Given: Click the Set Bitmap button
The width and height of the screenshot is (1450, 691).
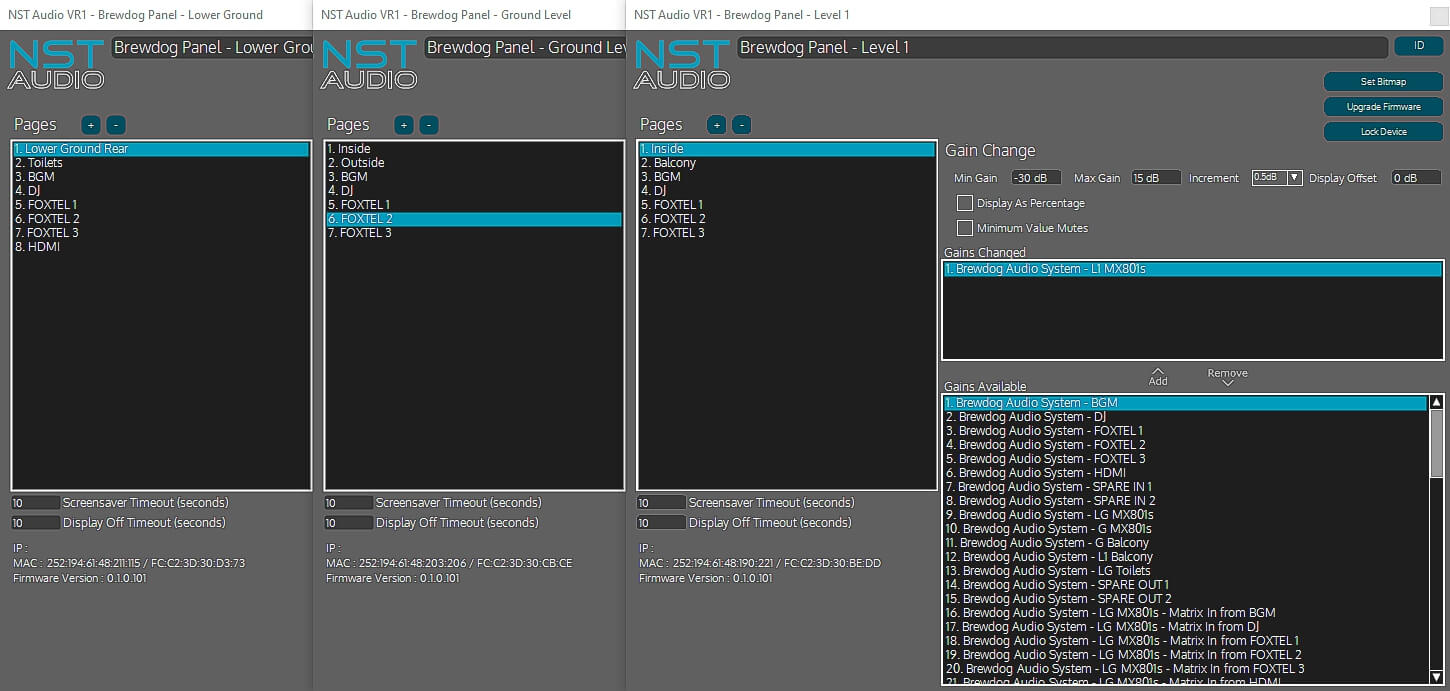Looking at the screenshot, I should click(x=1384, y=81).
